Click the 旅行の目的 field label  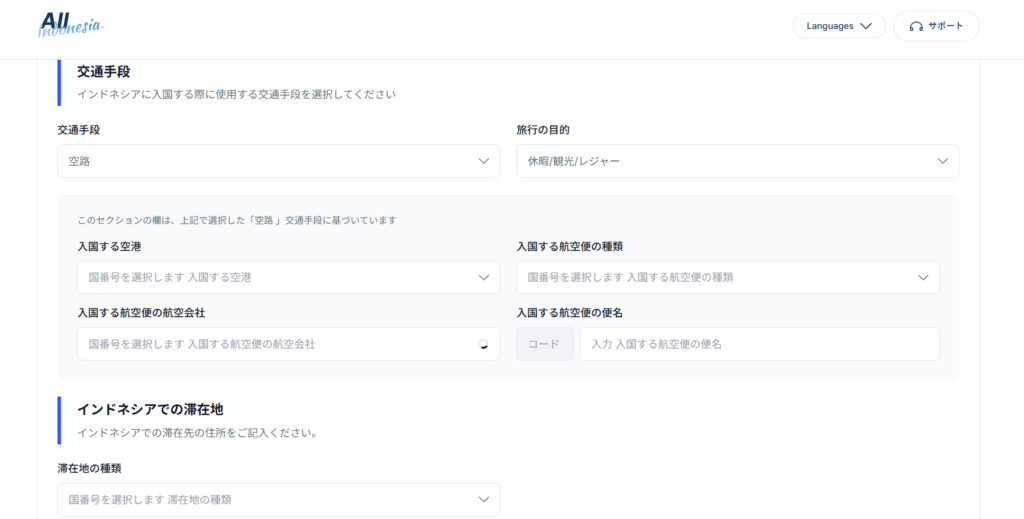point(543,130)
